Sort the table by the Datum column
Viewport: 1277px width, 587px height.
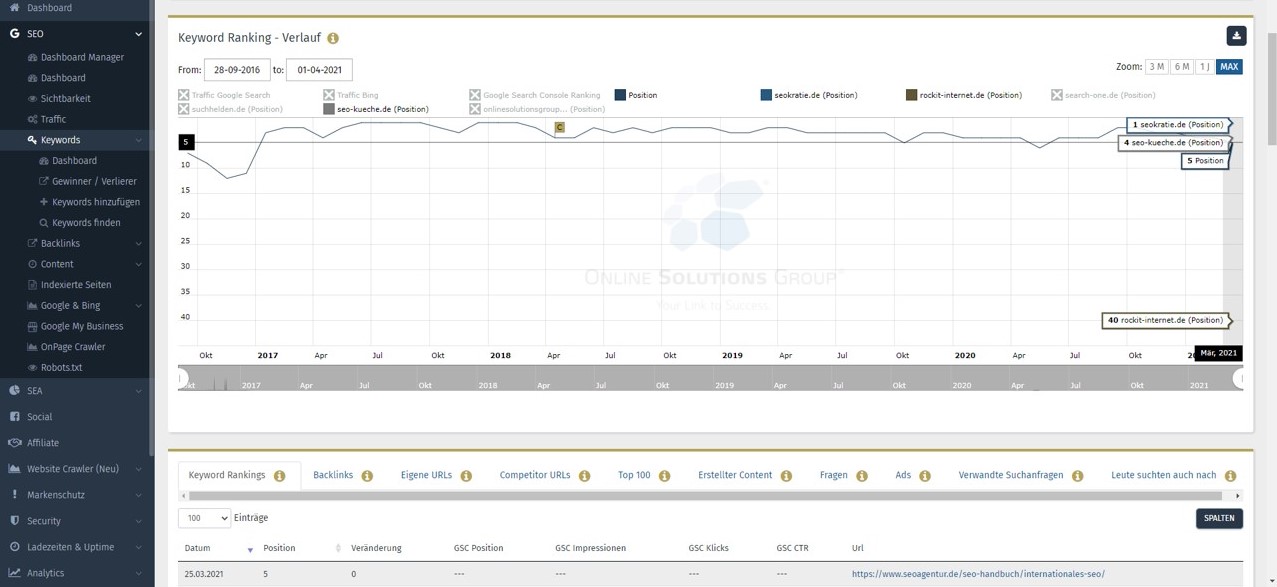(216, 548)
